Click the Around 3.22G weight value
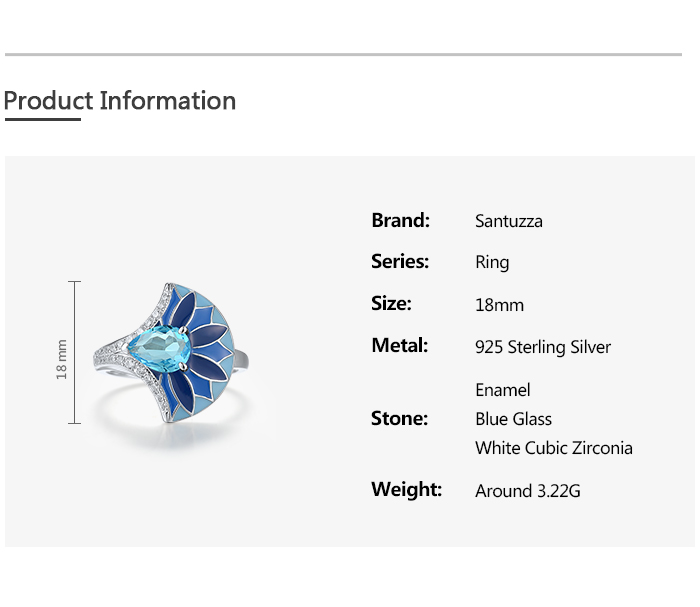Viewport: 700px width, 607px height. point(528,491)
